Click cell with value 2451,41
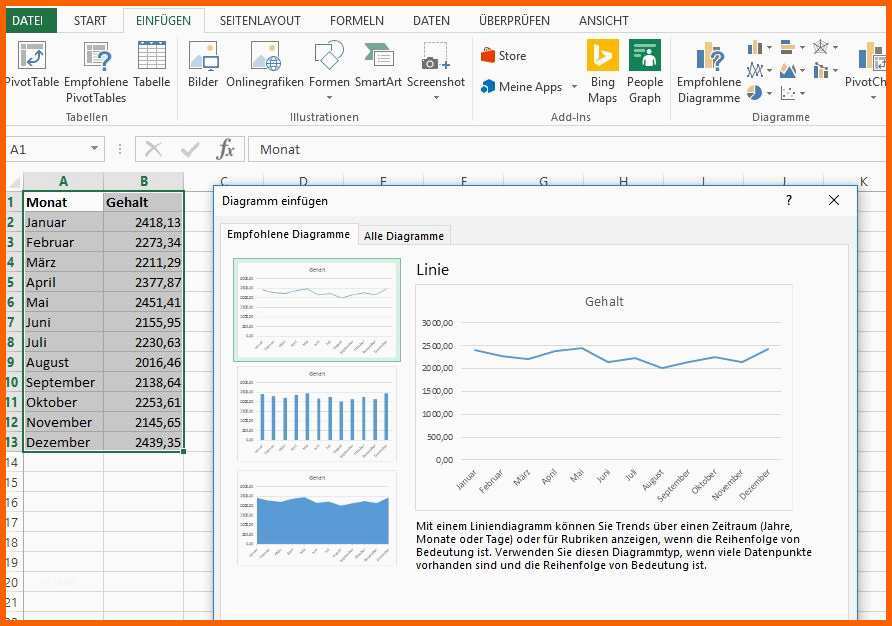This screenshot has width=892, height=626. [144, 302]
